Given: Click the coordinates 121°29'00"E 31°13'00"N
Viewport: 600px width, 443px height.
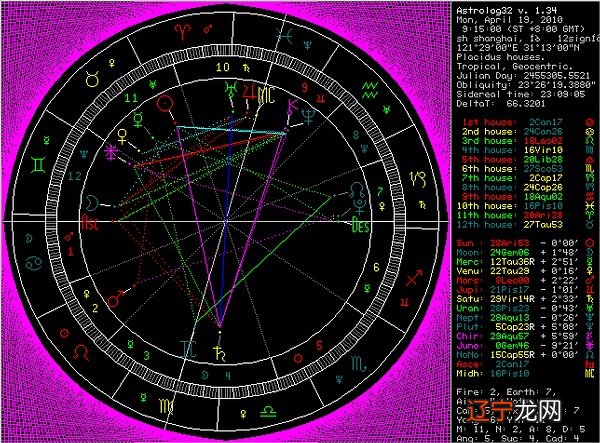Looking at the screenshot, I should [518, 48].
